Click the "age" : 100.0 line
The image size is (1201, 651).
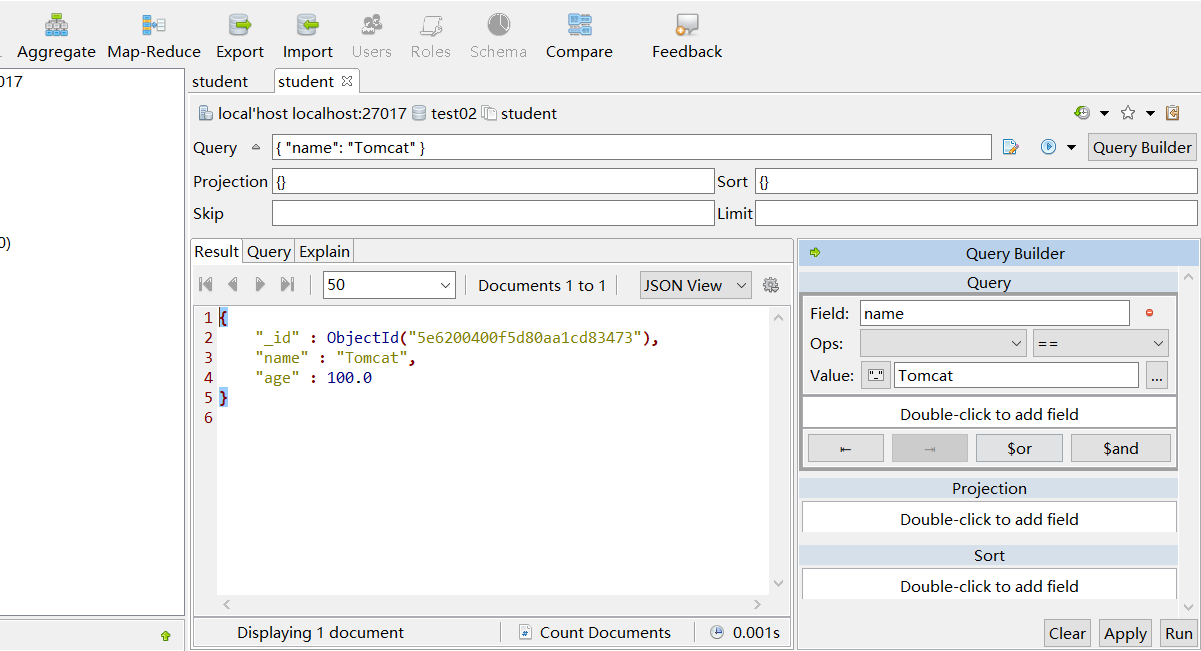(x=313, y=378)
